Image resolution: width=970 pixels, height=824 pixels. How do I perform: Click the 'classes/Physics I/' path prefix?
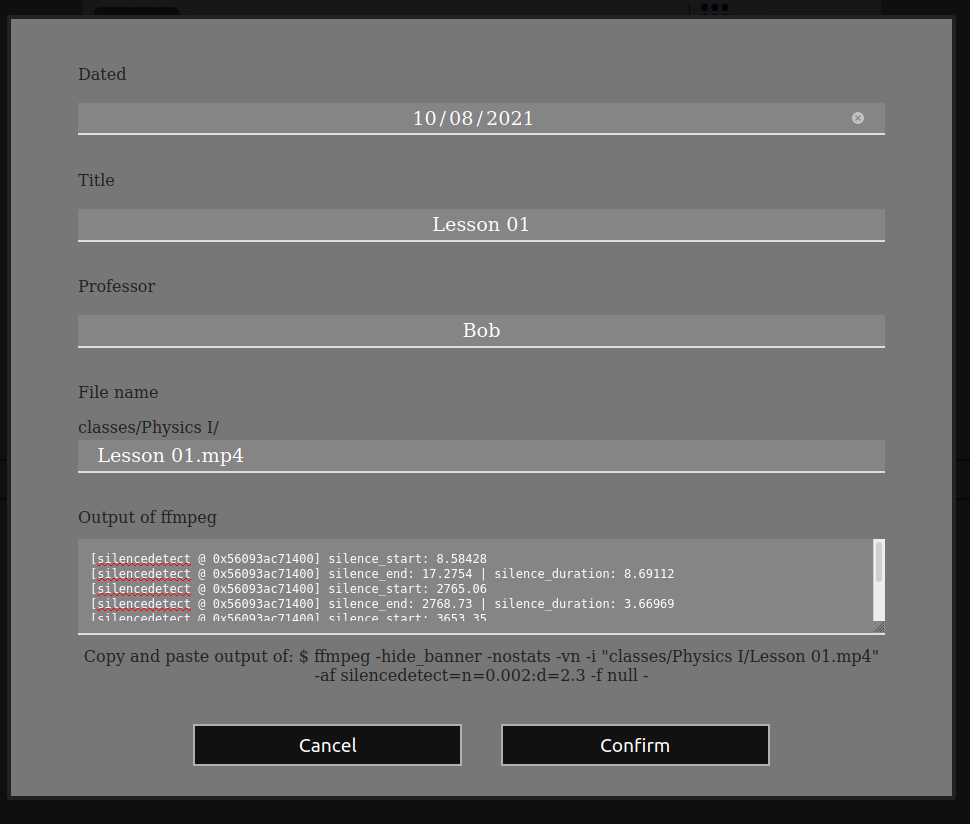click(148, 427)
